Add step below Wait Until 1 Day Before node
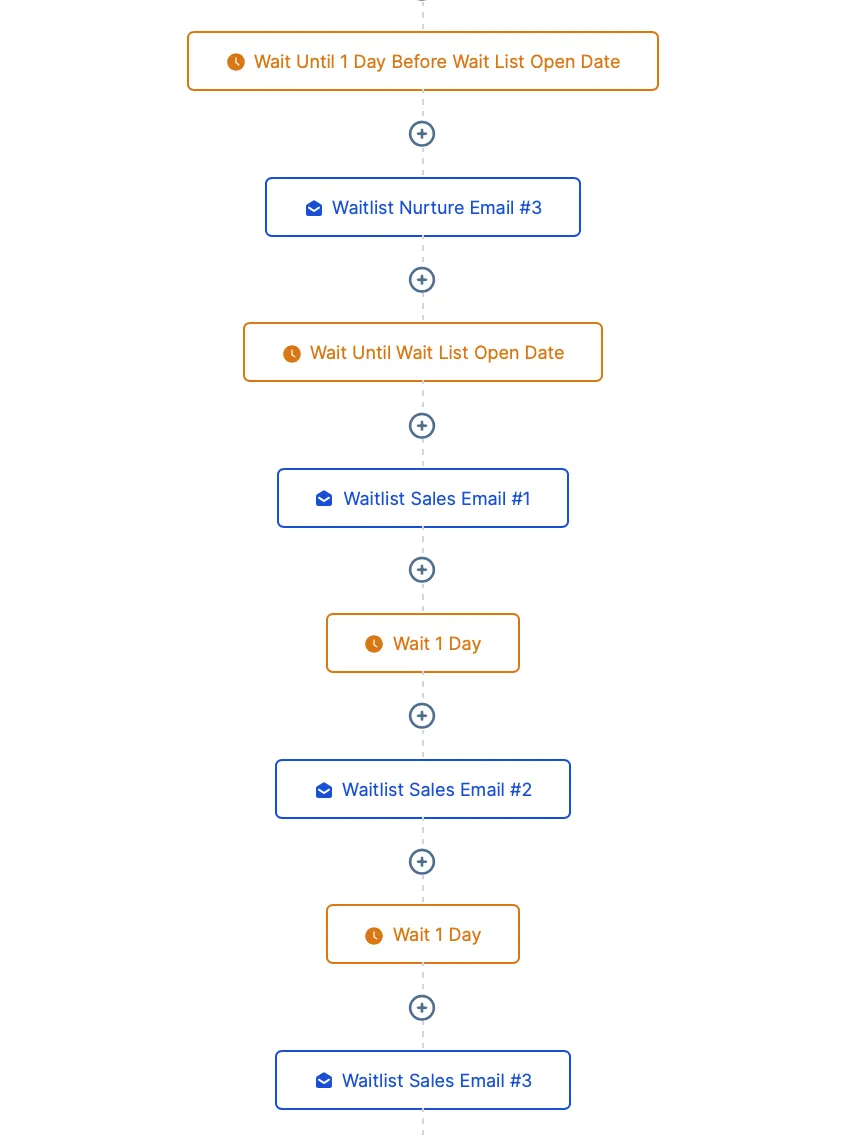The image size is (856, 1136). [x=422, y=134]
